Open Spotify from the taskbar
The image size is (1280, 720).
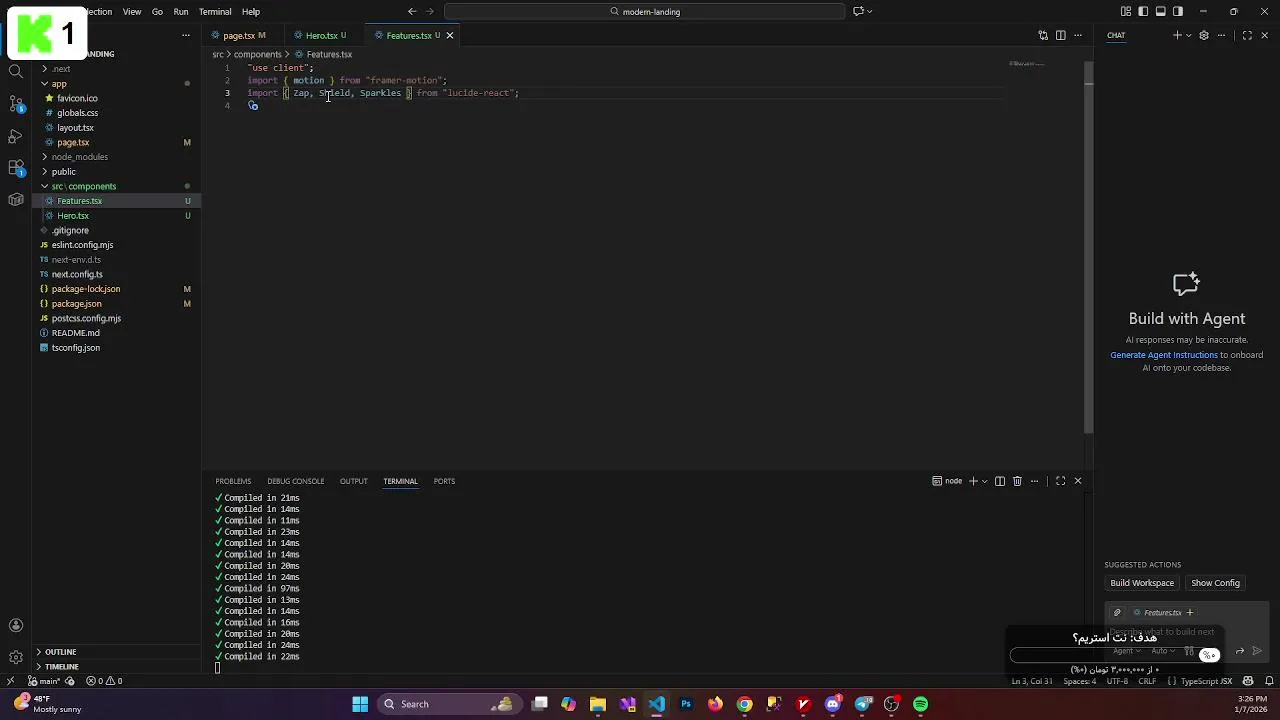click(920, 704)
